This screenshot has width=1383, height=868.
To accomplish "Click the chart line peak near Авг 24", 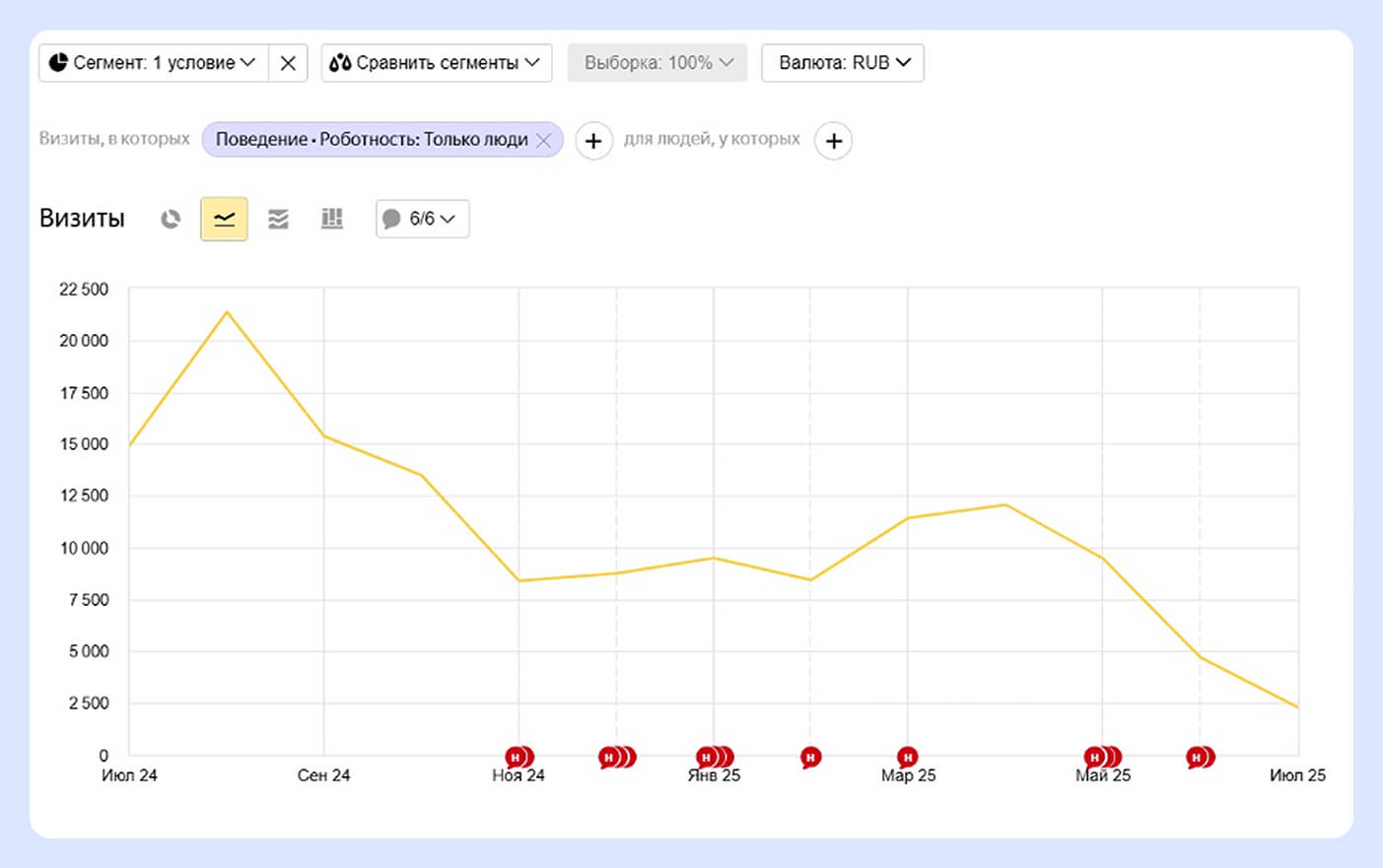I will [227, 312].
